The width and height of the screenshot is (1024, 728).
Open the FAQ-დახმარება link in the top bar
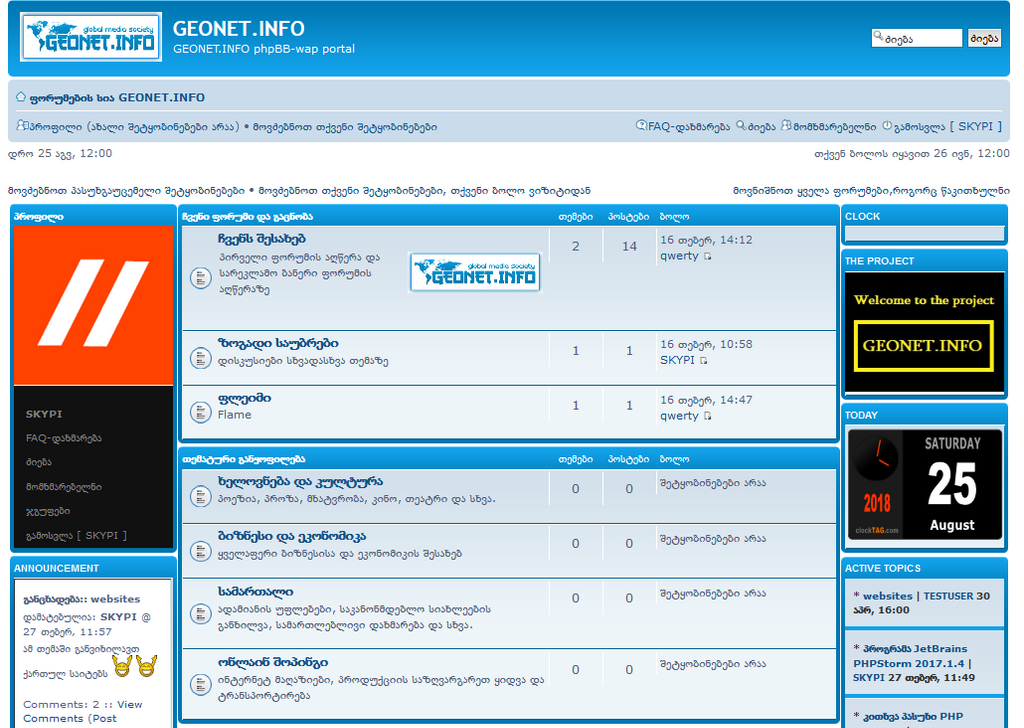pos(688,127)
